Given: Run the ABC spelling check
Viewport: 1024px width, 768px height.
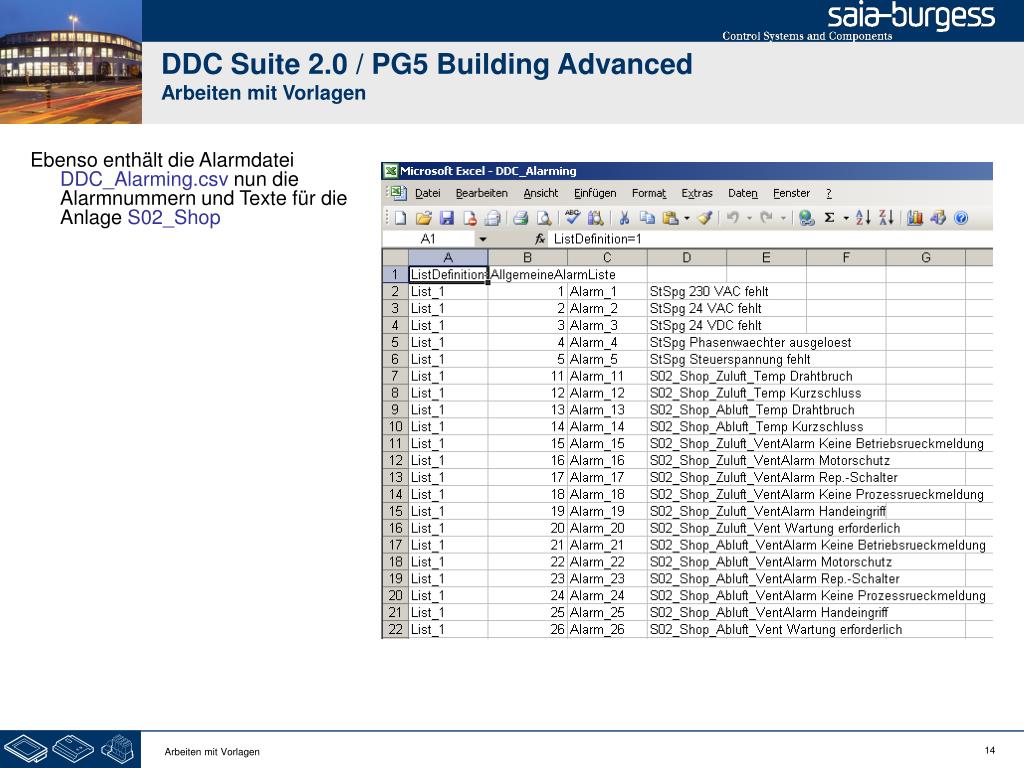Looking at the screenshot, I should tap(573, 217).
